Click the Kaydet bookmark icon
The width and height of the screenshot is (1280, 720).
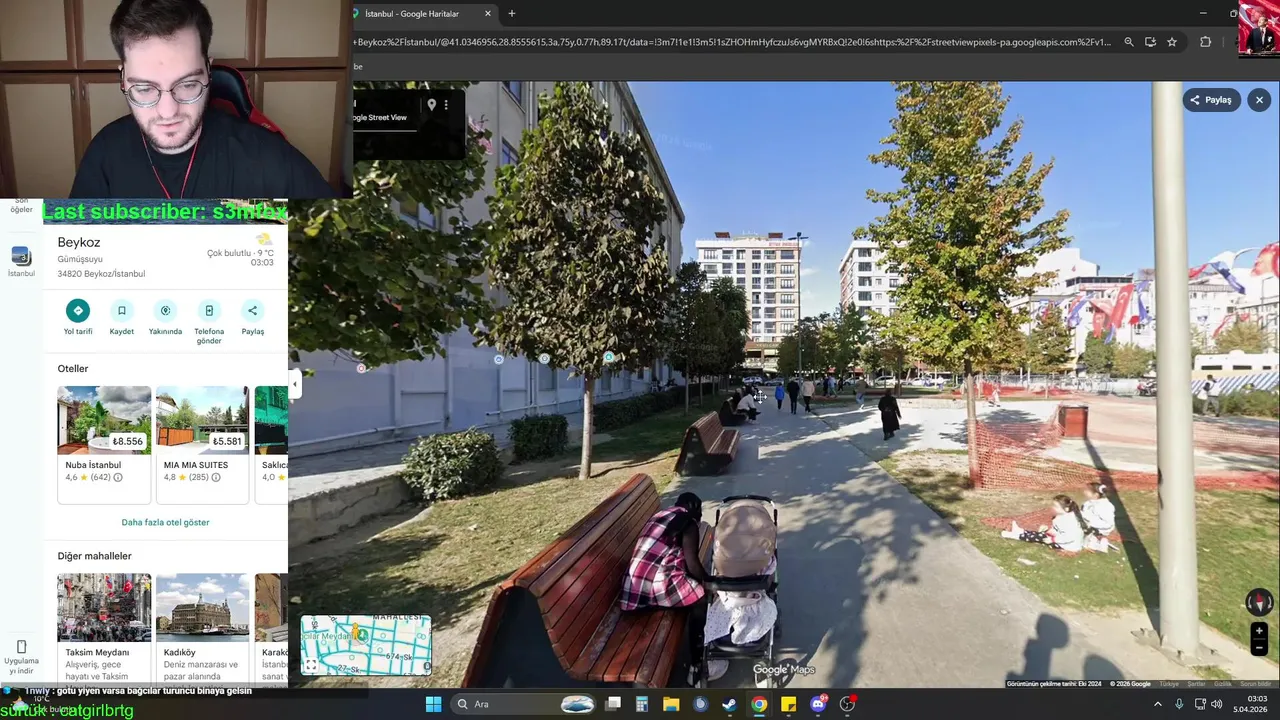click(x=122, y=310)
